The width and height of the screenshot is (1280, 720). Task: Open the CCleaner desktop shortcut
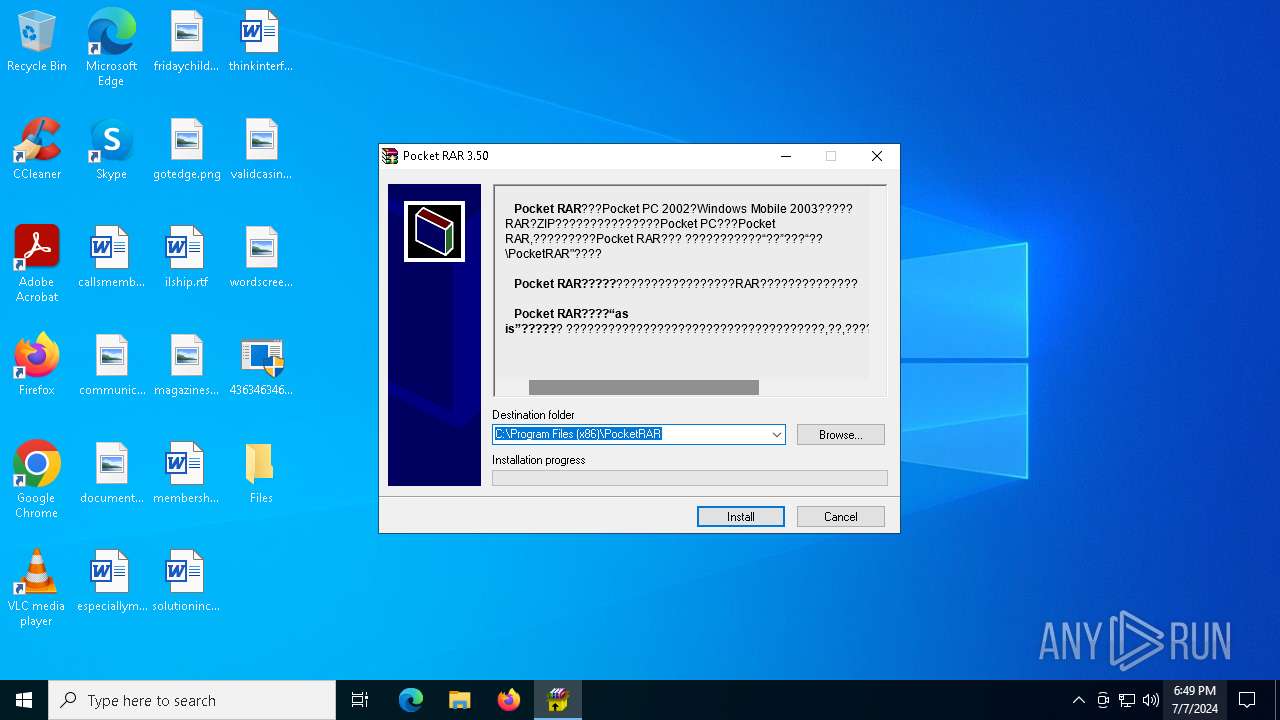tap(37, 150)
